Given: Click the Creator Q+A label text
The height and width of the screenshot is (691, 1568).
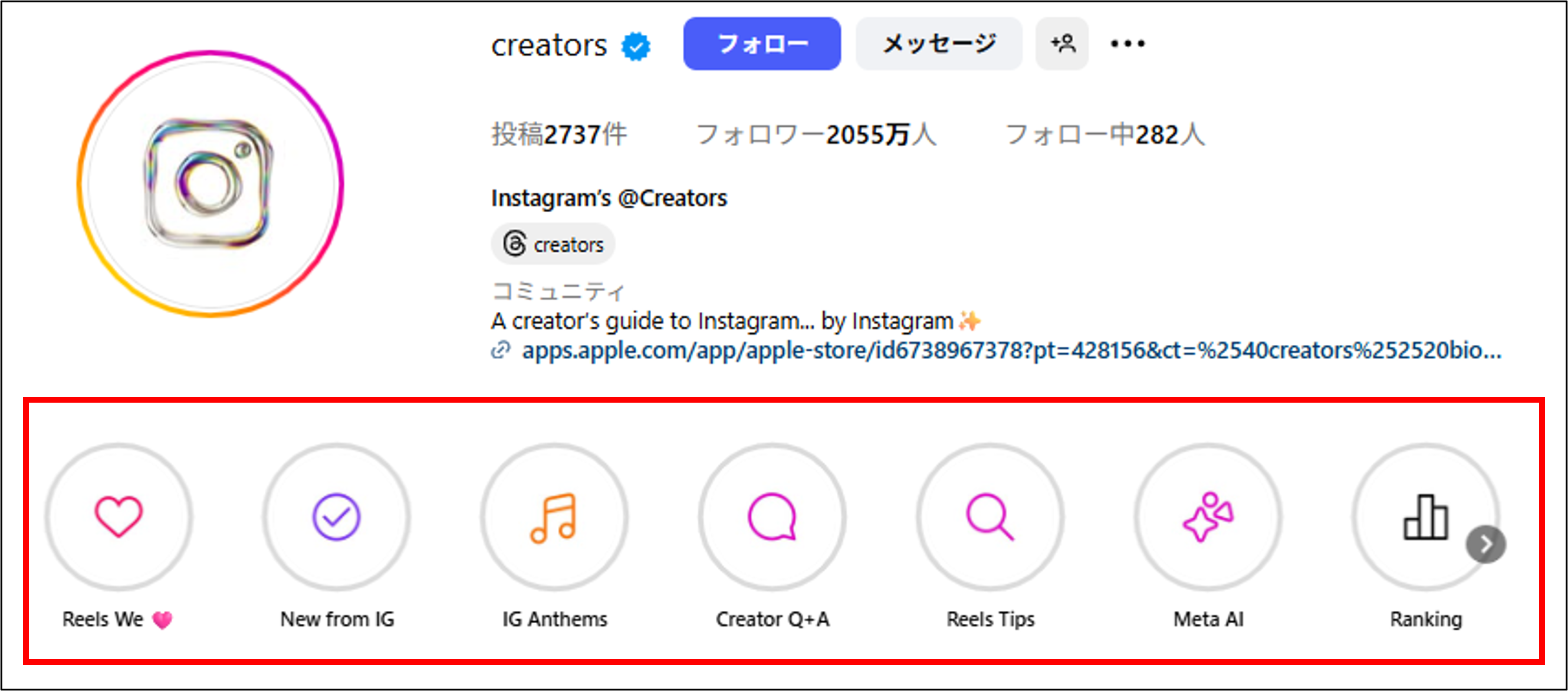Looking at the screenshot, I should (x=773, y=619).
